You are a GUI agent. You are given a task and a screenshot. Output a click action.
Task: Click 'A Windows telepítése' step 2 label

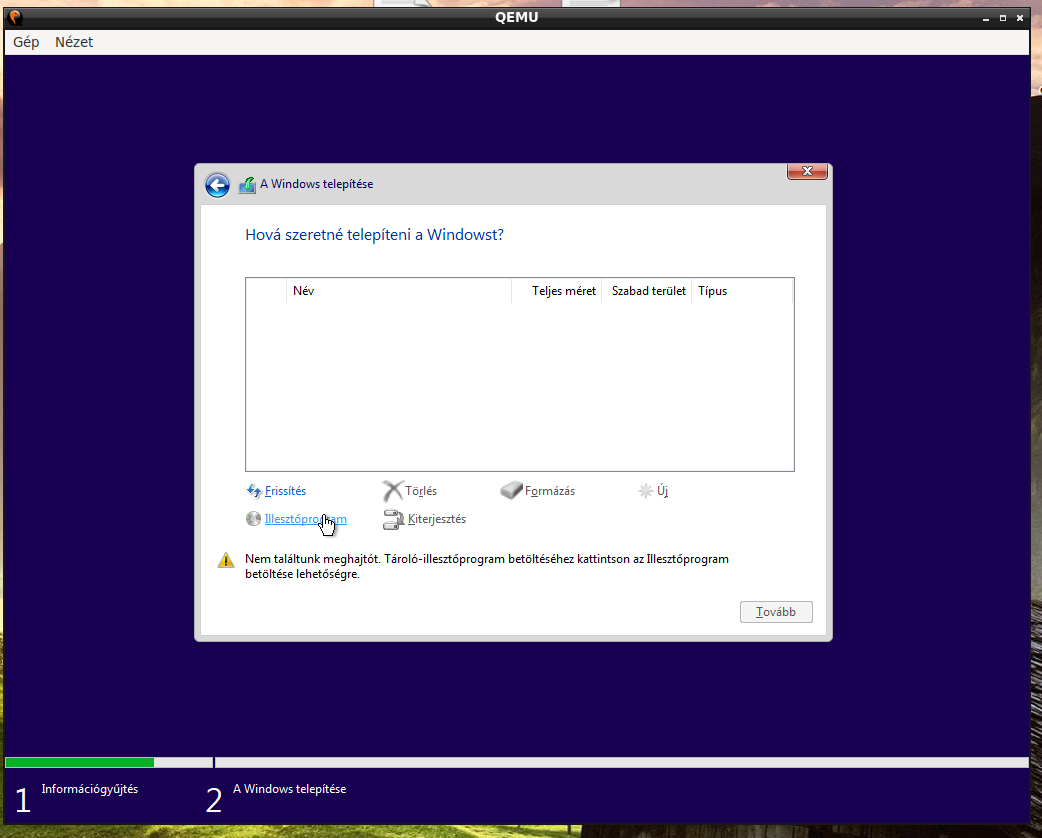pos(289,789)
